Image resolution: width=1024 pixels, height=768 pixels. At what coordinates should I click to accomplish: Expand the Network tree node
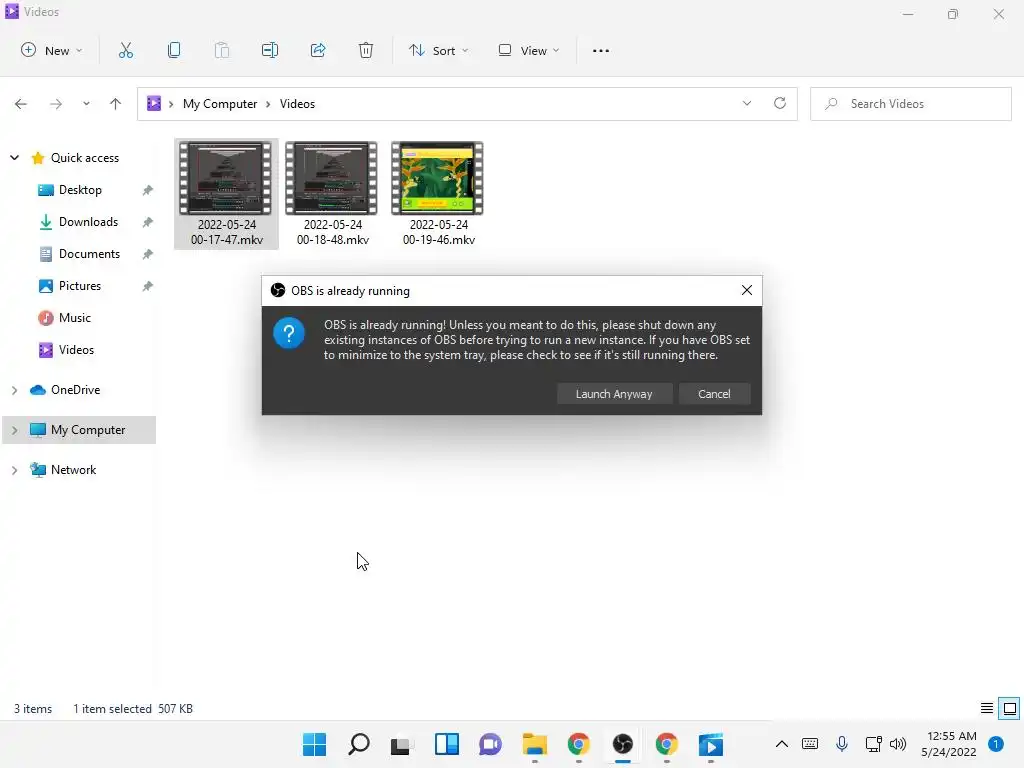14,470
